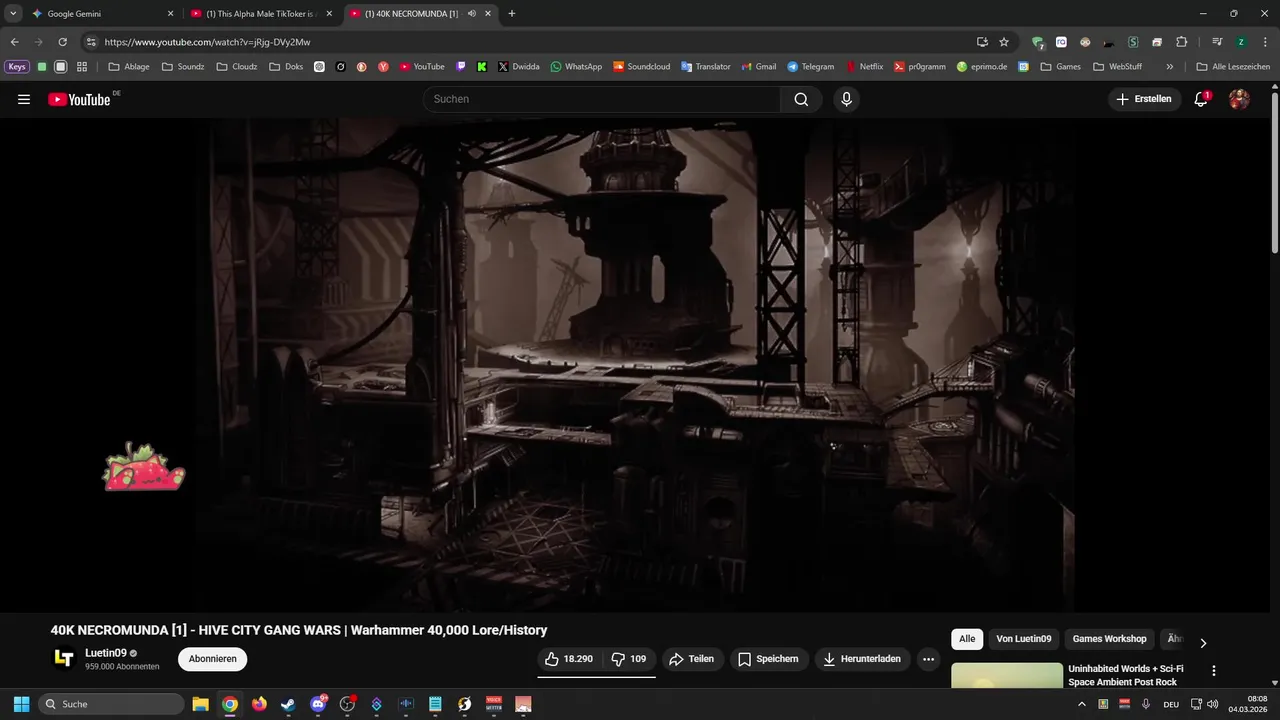Open the YouTube hamburger guide menu

pyautogui.click(x=24, y=99)
